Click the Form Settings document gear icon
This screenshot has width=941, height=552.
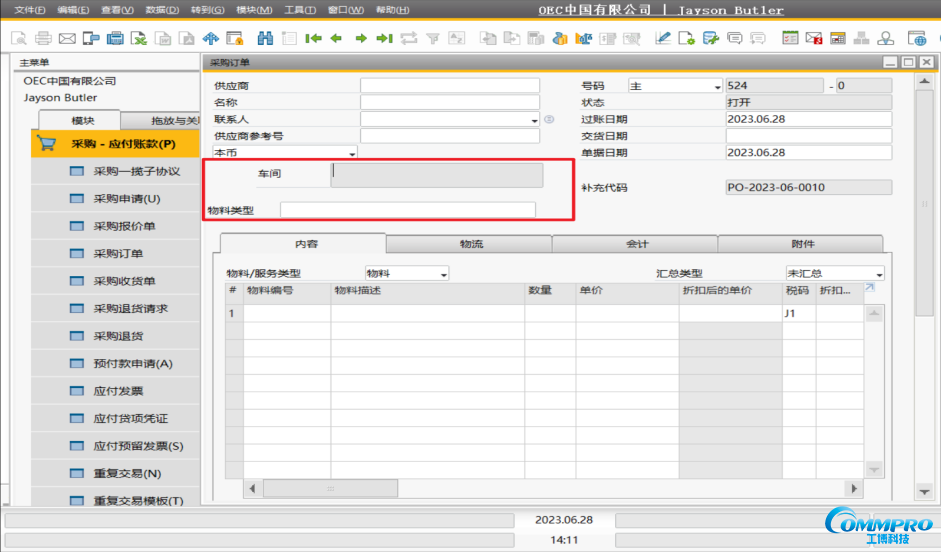(x=687, y=38)
